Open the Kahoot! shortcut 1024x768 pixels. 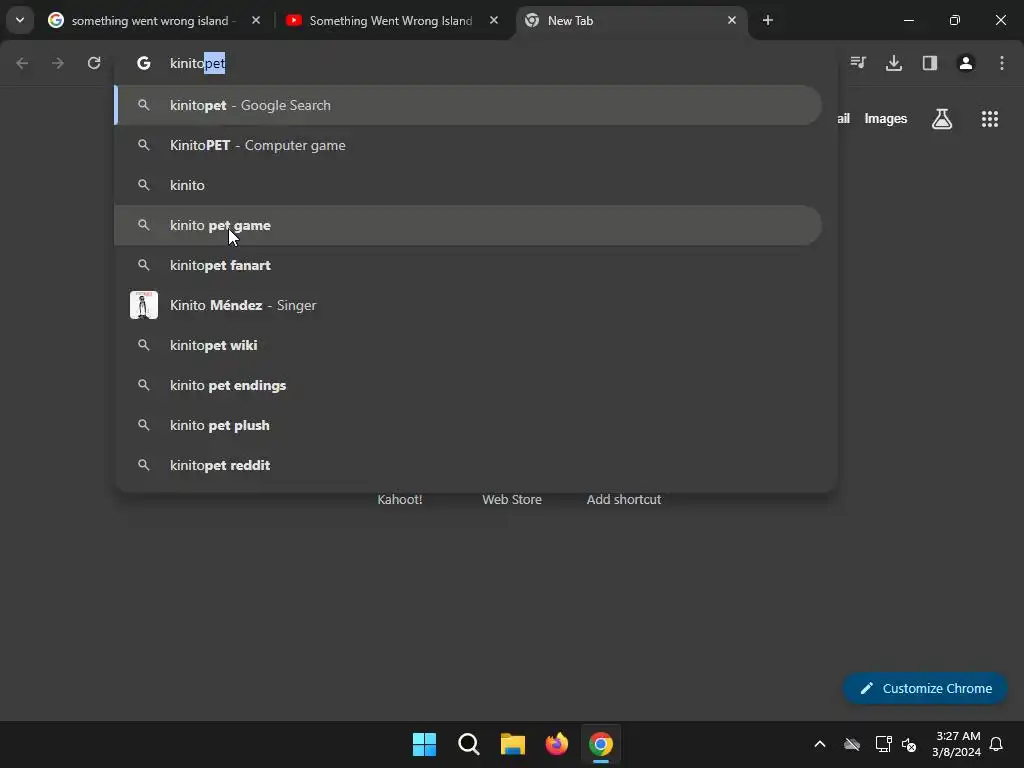tap(400, 500)
